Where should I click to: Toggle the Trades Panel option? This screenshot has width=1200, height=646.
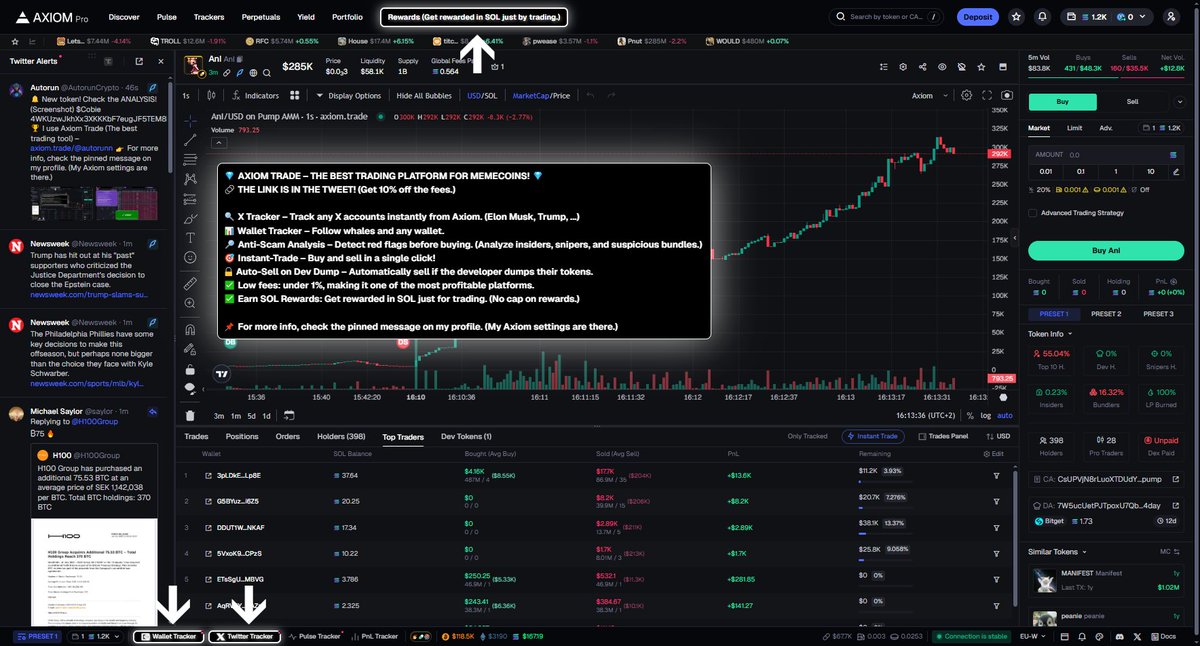943,436
